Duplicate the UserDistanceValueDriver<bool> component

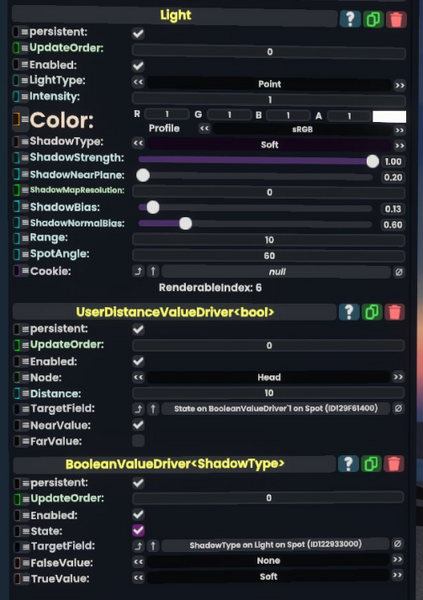tap(372, 312)
